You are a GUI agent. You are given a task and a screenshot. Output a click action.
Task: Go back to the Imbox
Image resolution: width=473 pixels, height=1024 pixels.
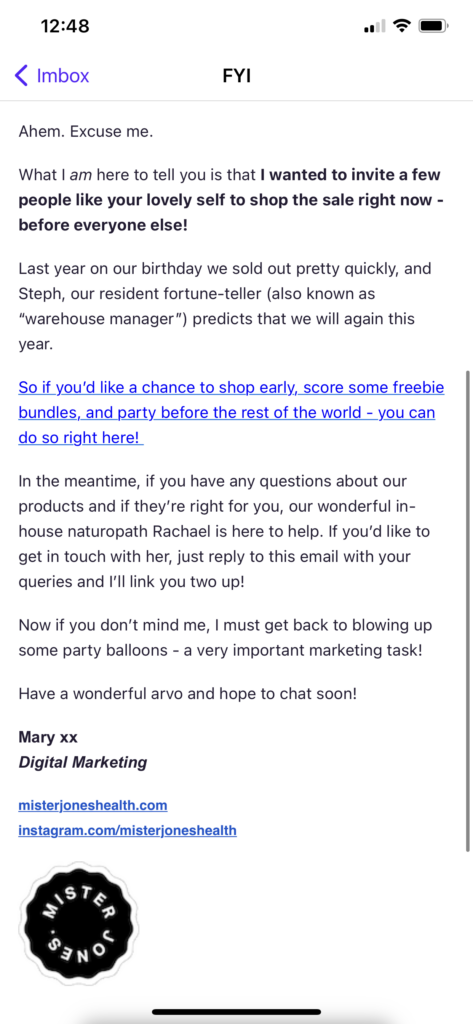point(52,75)
